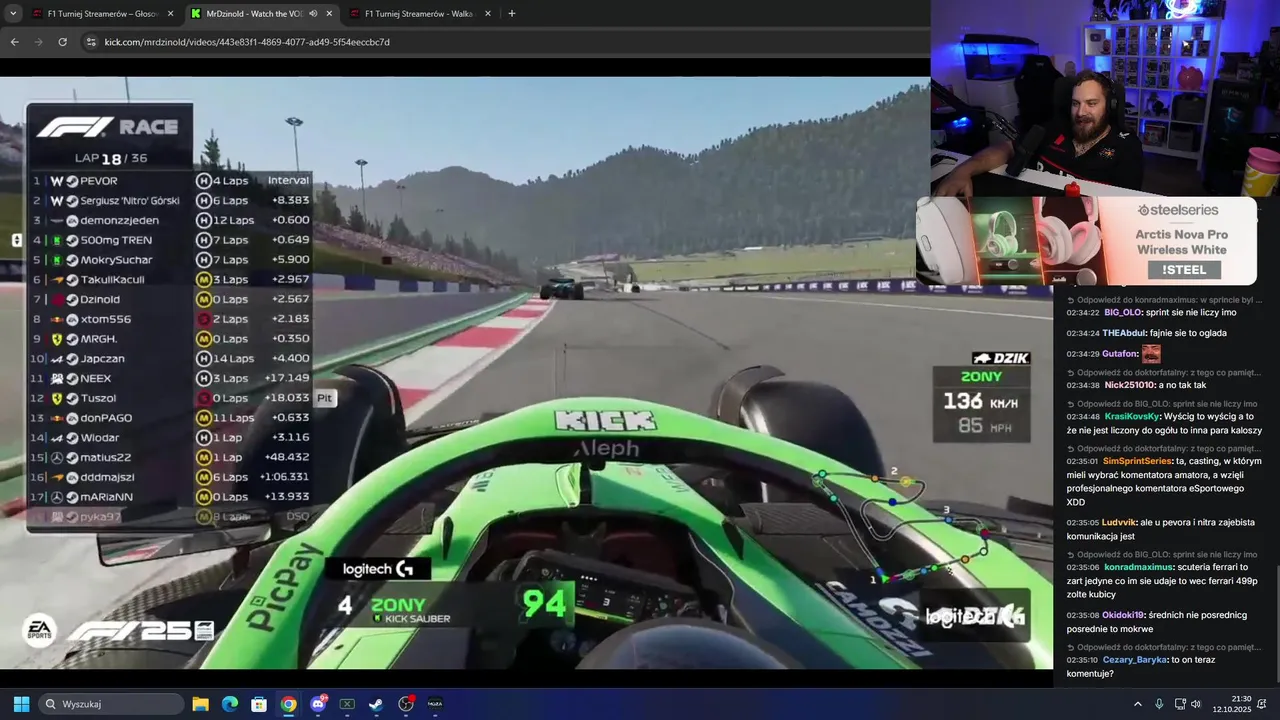
Task: Click chat username BIG_OLO
Action: 1123,313
